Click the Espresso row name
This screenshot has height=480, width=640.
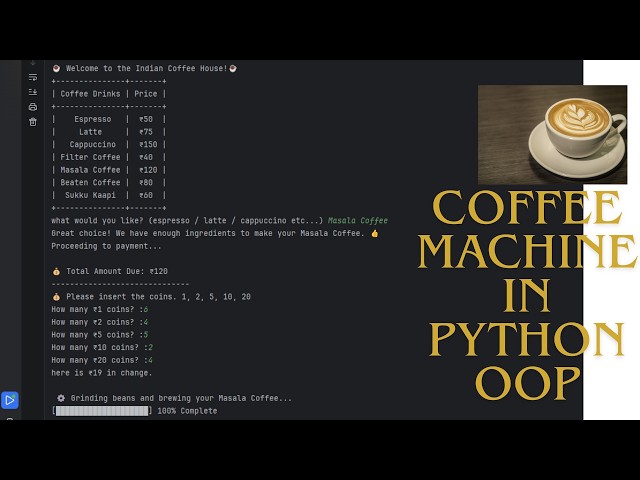tap(93, 119)
